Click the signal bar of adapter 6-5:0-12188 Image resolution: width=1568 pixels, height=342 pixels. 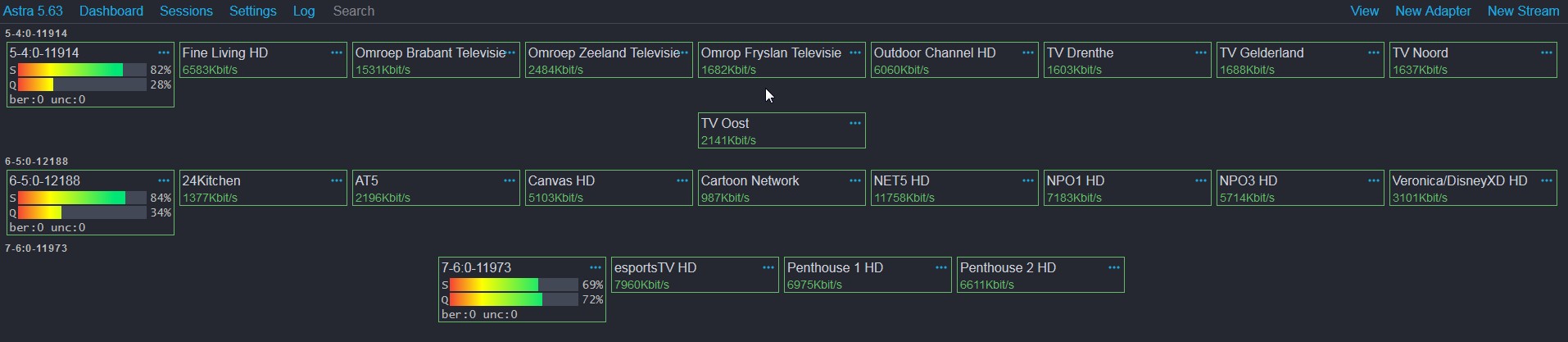pyautogui.click(x=82, y=198)
